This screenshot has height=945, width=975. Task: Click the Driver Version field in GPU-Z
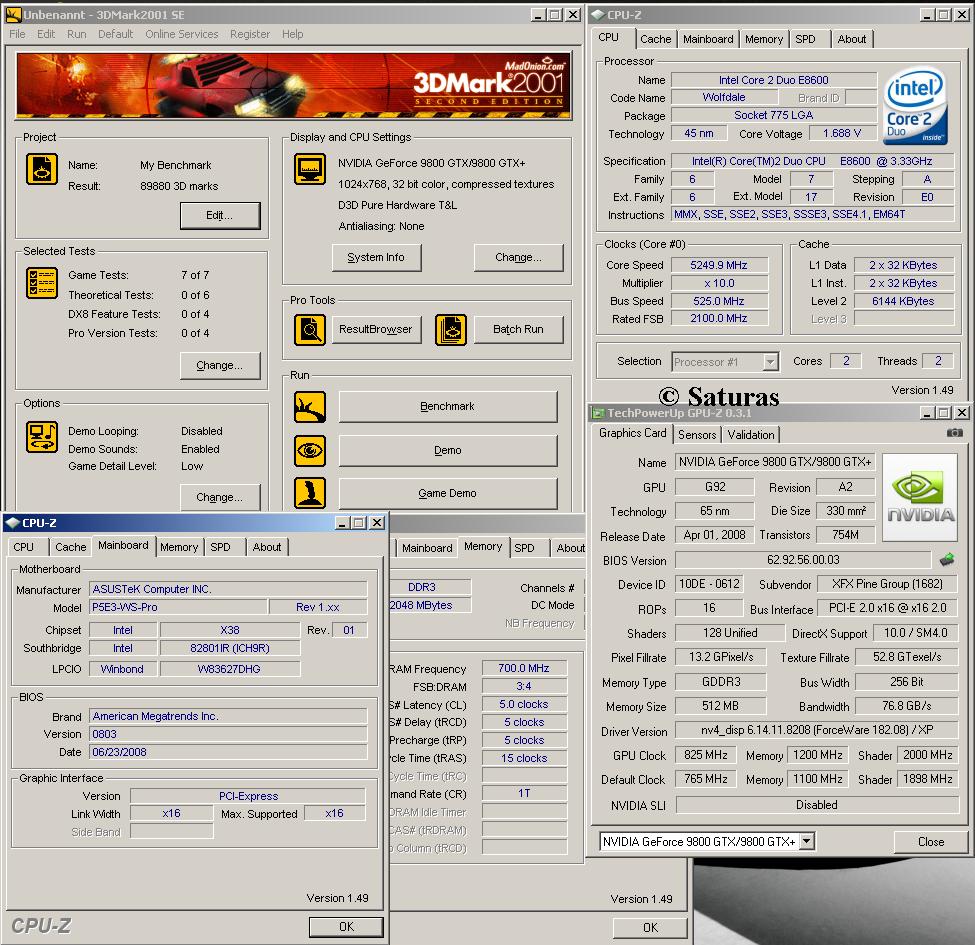click(x=817, y=730)
